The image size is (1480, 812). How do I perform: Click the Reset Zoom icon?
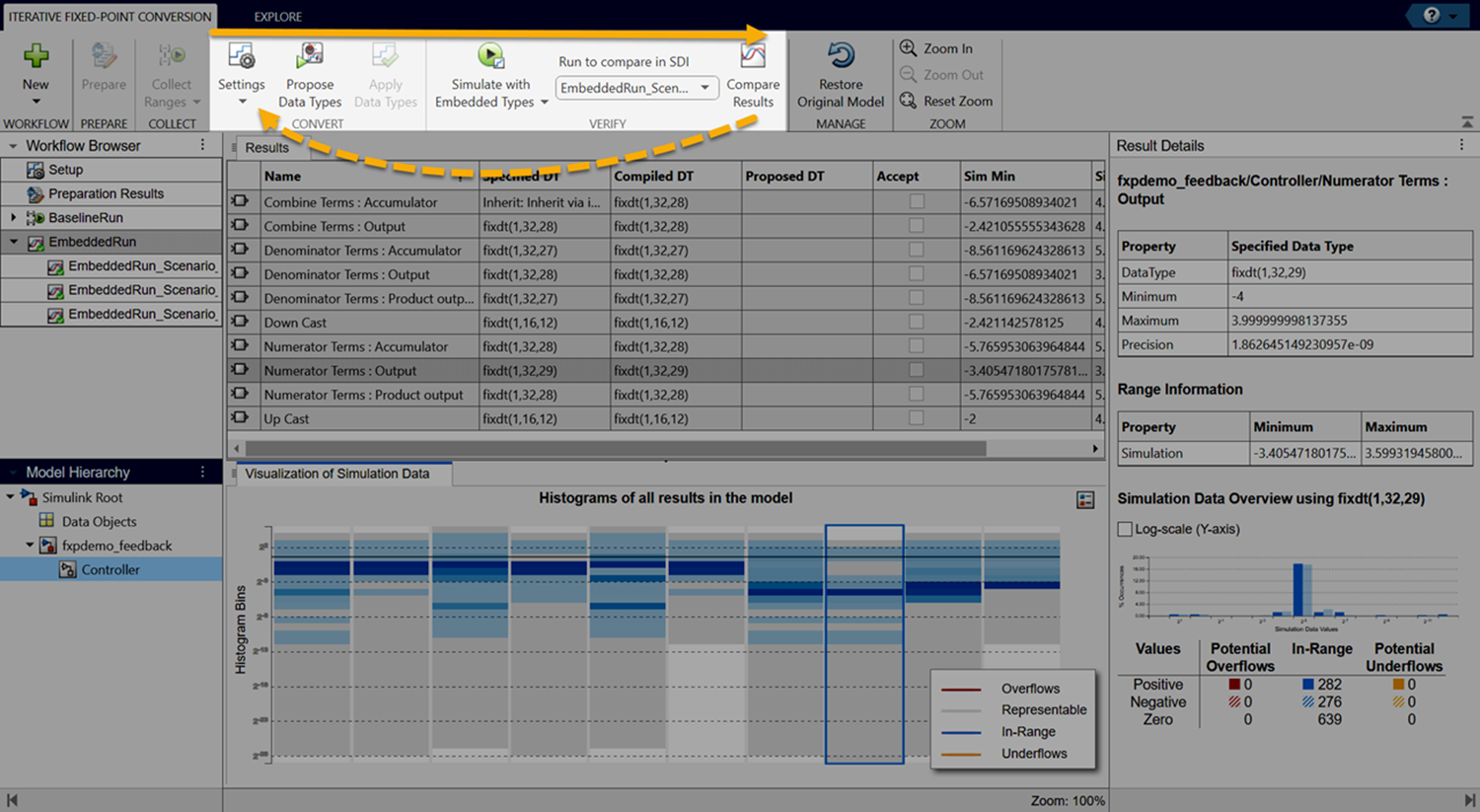[x=909, y=101]
